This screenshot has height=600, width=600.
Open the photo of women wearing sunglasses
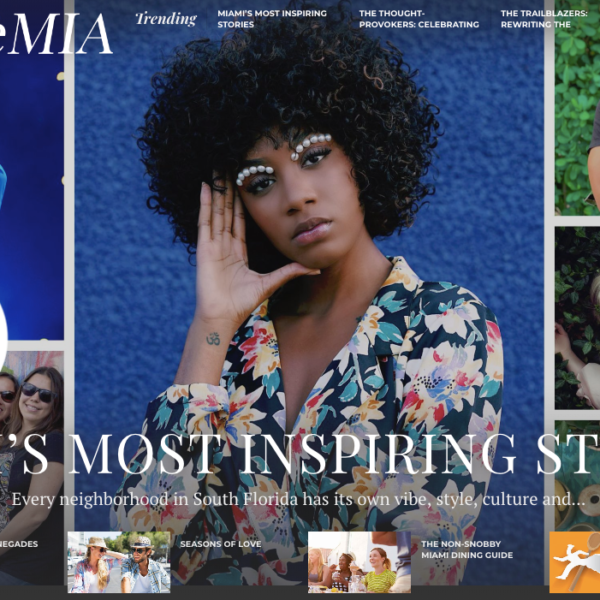[x=32, y=440]
